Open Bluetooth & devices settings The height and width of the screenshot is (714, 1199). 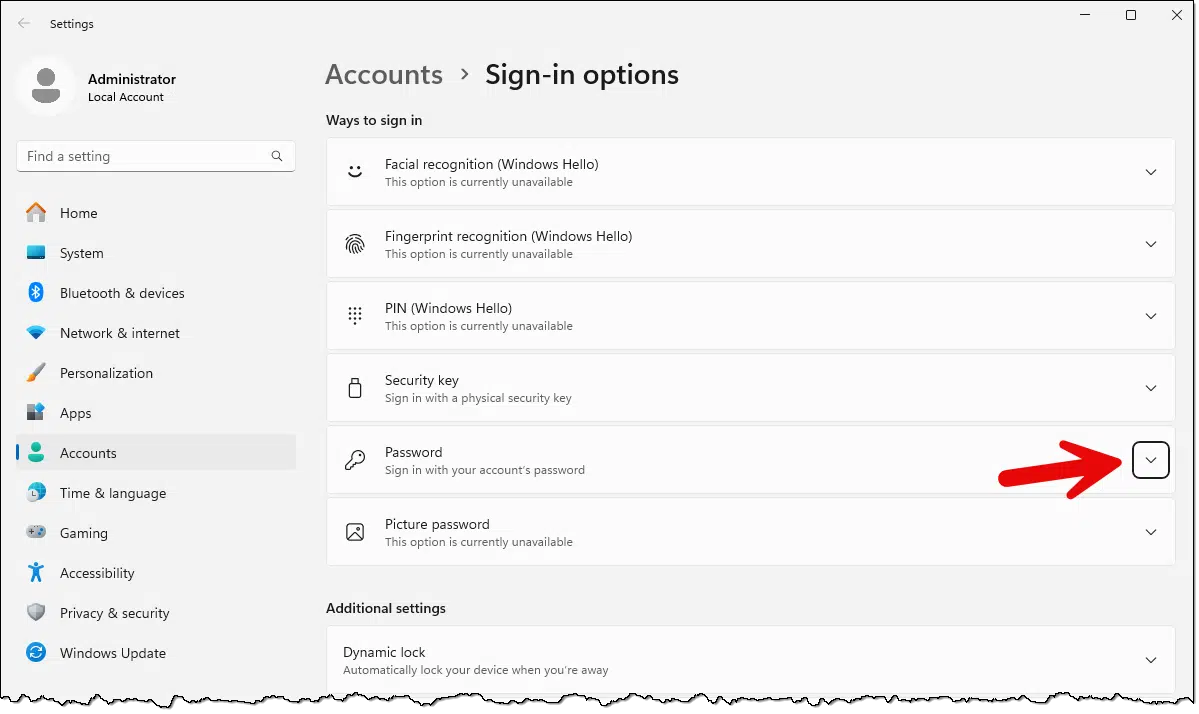[156, 293]
